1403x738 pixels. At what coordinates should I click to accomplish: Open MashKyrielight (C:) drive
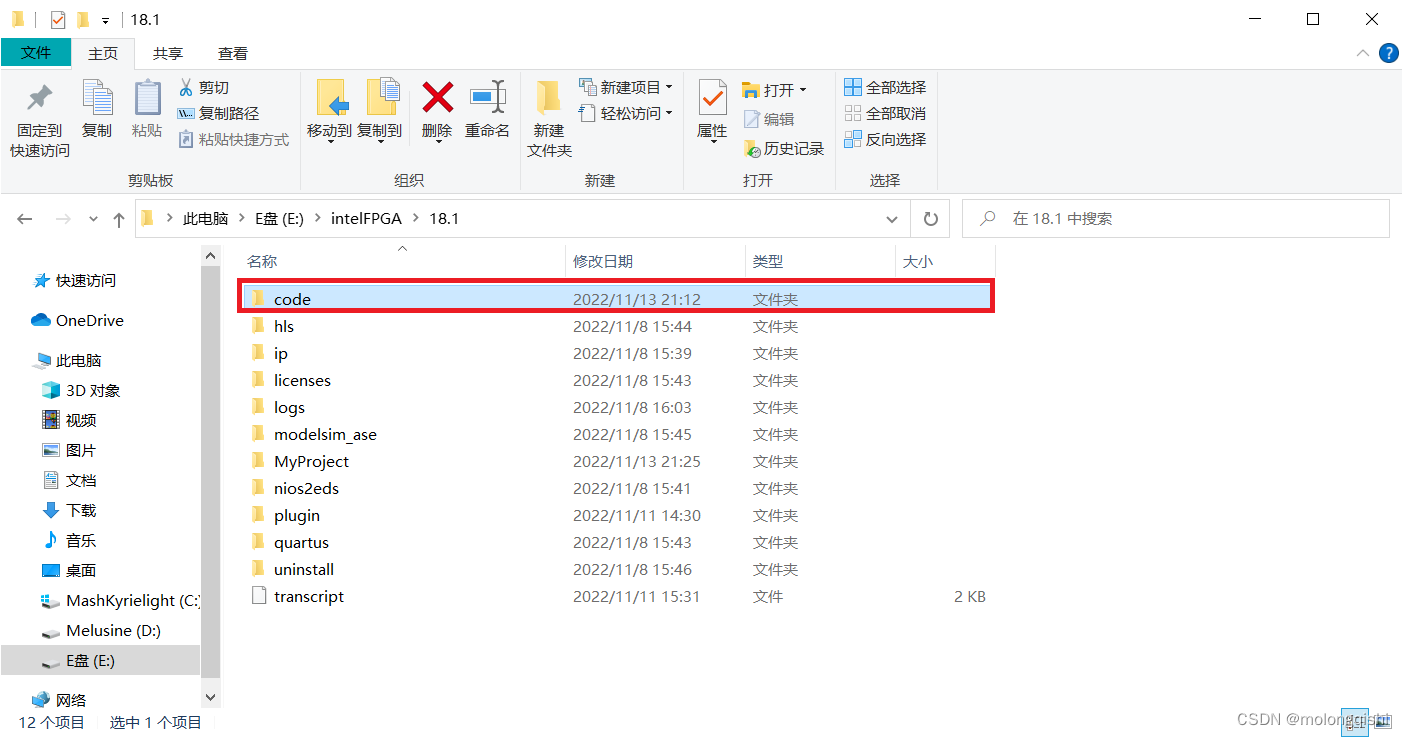121,601
